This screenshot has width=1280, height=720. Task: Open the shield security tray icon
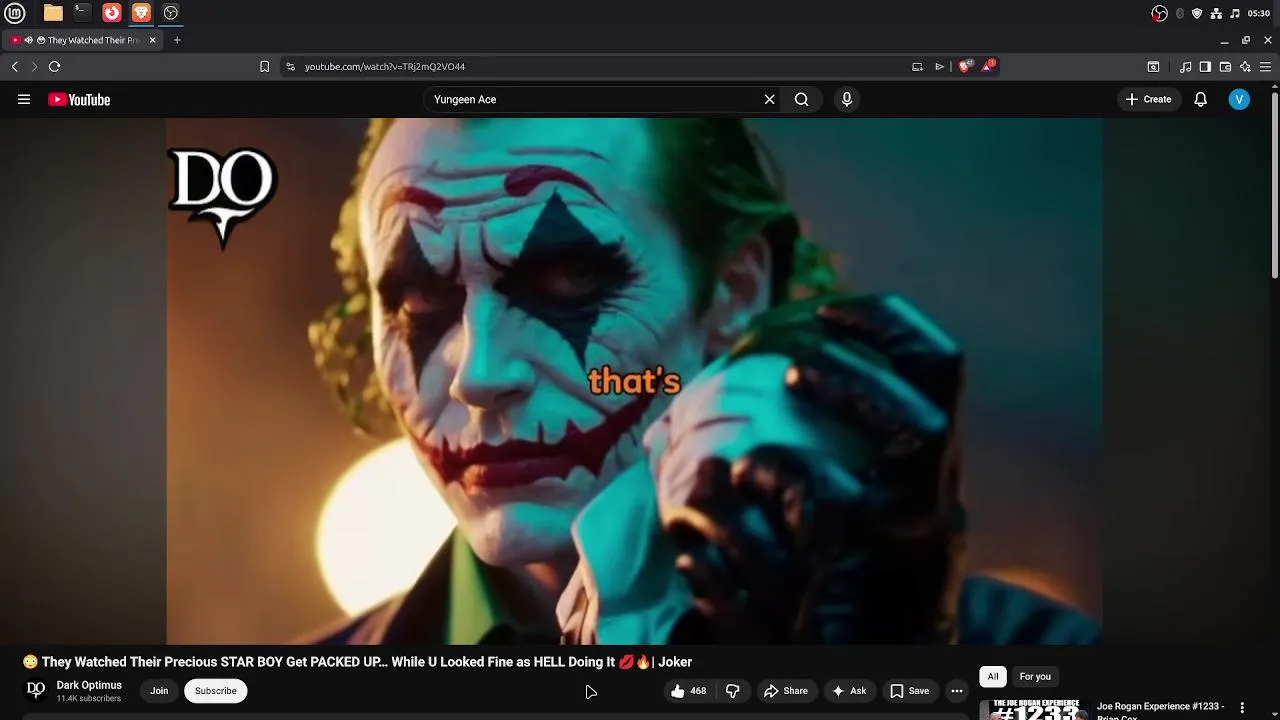click(x=1197, y=13)
